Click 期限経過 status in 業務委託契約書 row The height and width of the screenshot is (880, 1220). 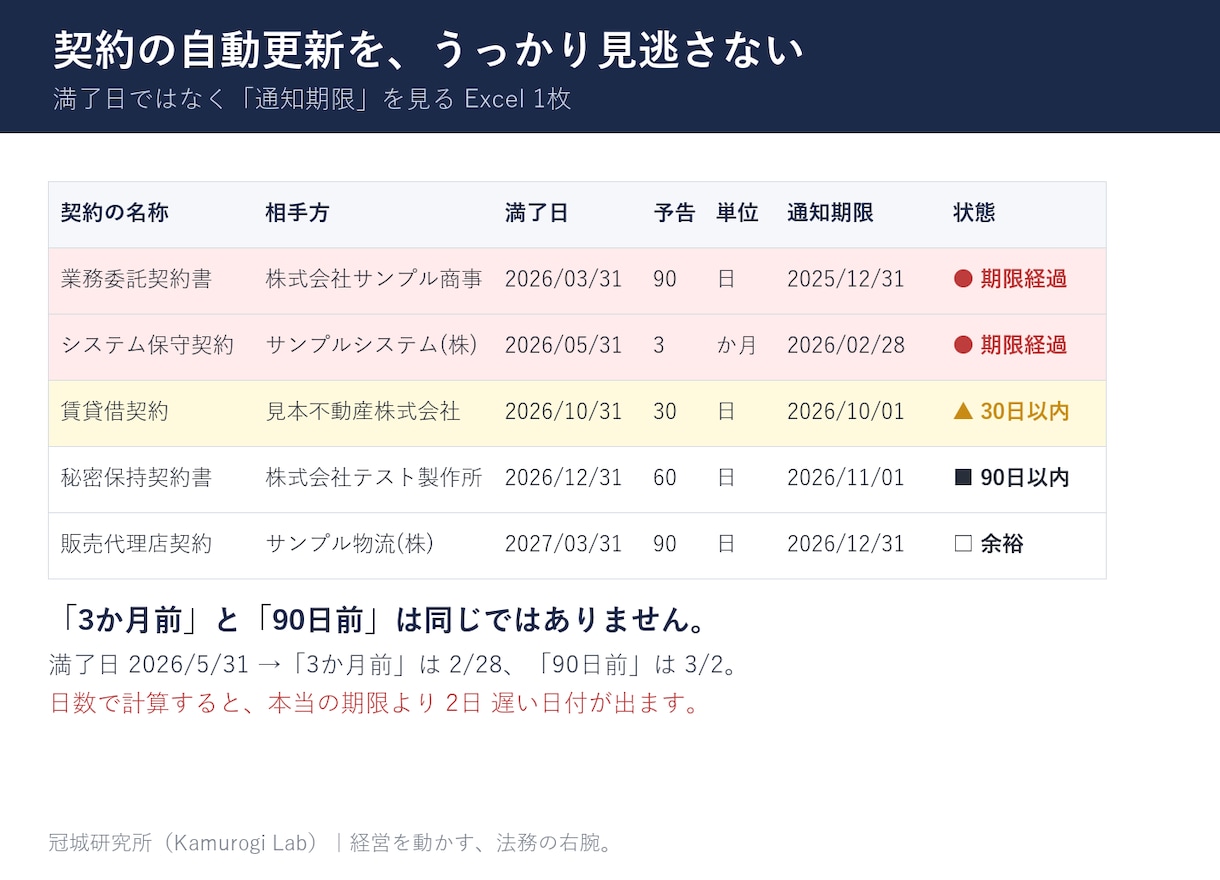pos(1024,279)
